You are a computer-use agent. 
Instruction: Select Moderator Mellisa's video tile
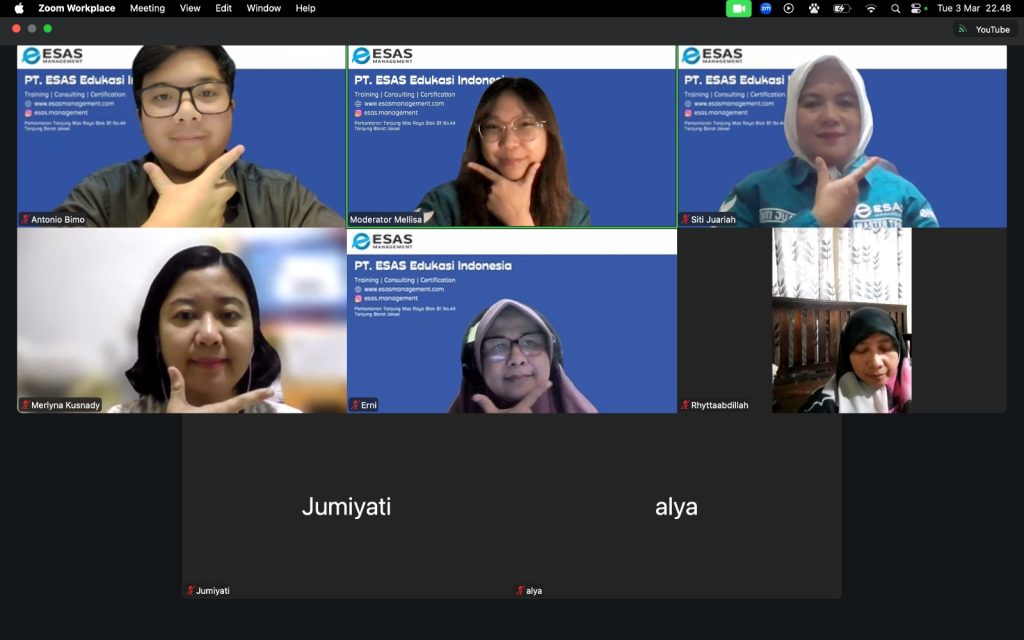click(x=511, y=136)
